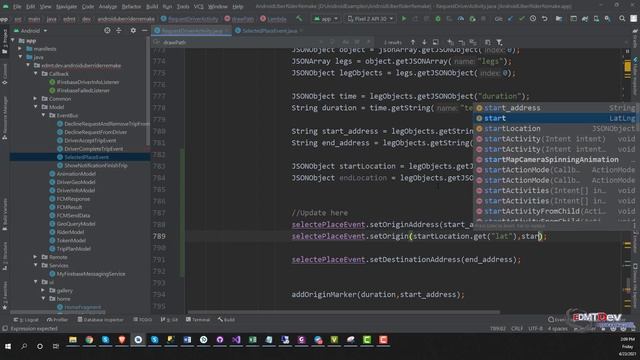The height and width of the screenshot is (360, 640).
Task: Expand the Remote package
Action: click(x=36, y=257)
